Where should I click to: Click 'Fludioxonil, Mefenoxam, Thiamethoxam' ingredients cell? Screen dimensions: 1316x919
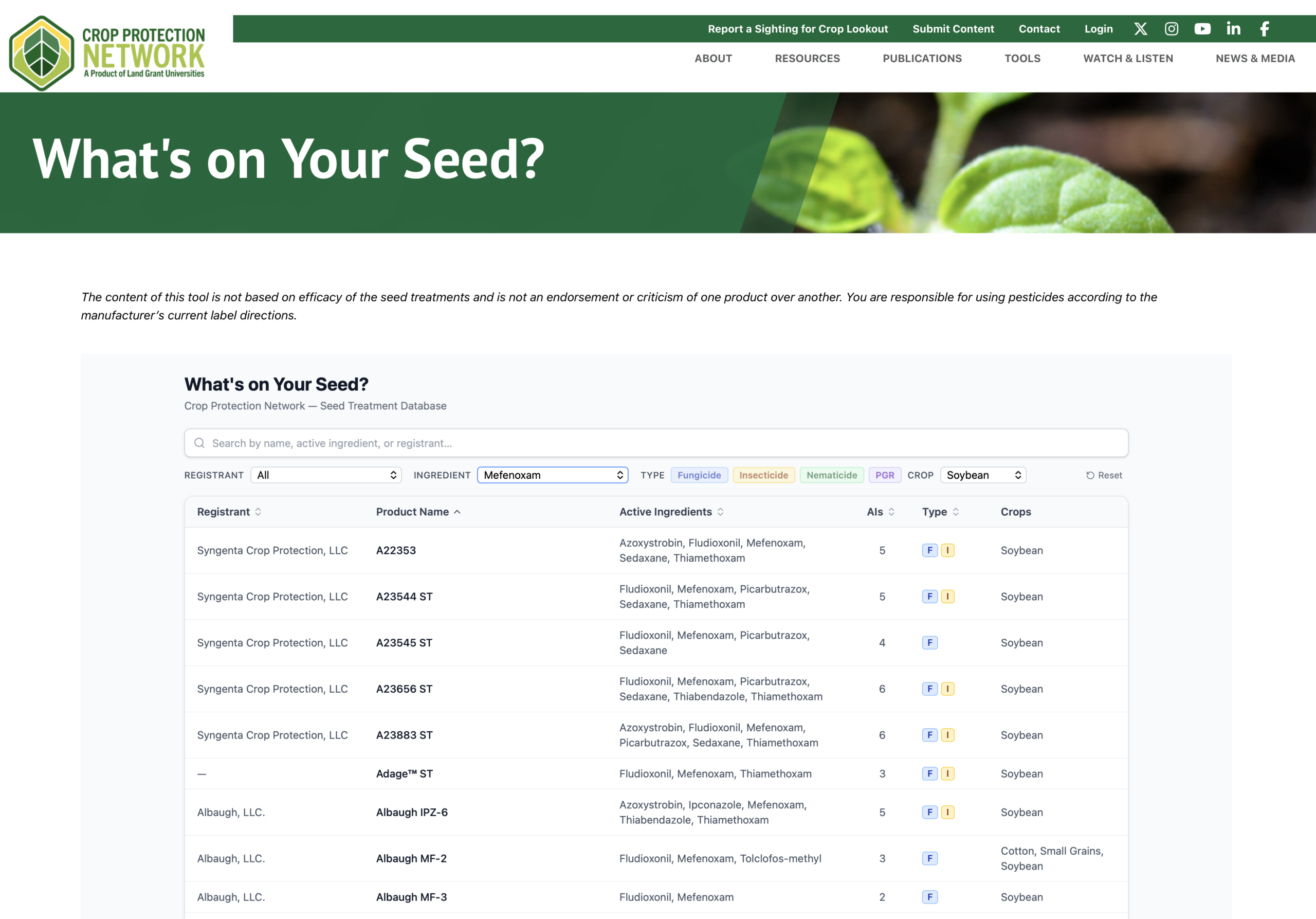click(x=715, y=773)
